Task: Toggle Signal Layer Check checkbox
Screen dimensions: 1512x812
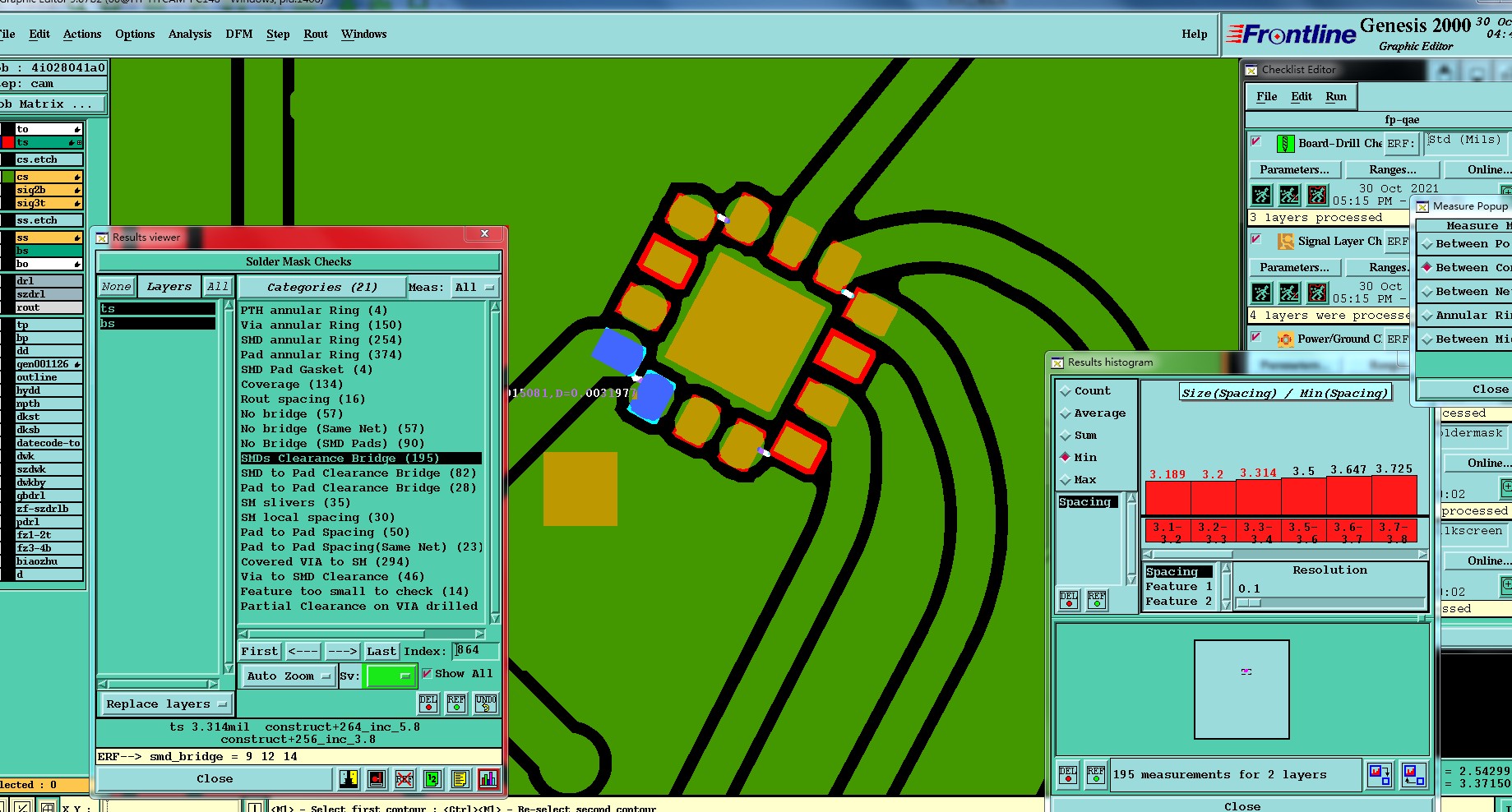Action: (1256, 239)
